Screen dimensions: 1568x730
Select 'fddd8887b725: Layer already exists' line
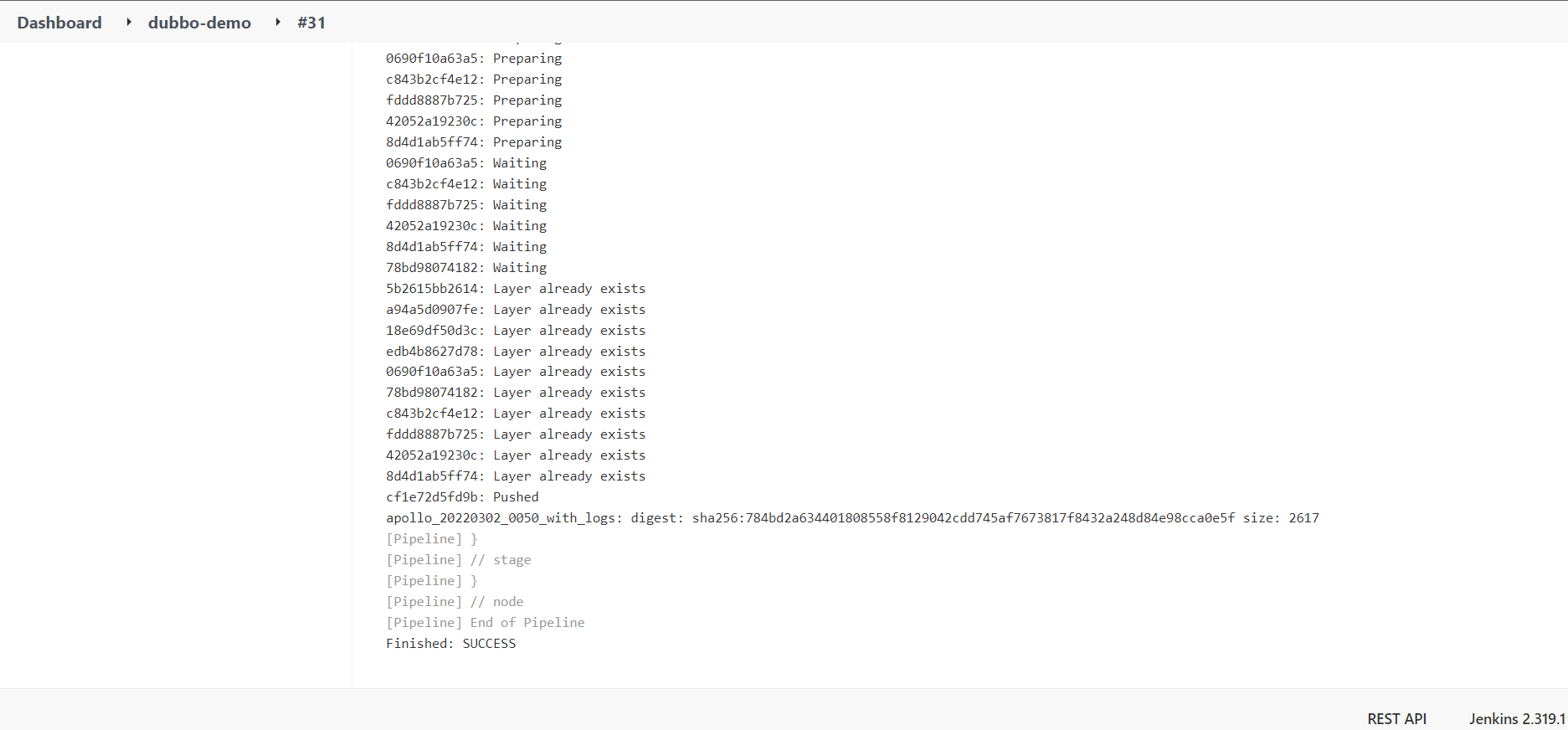coord(516,434)
